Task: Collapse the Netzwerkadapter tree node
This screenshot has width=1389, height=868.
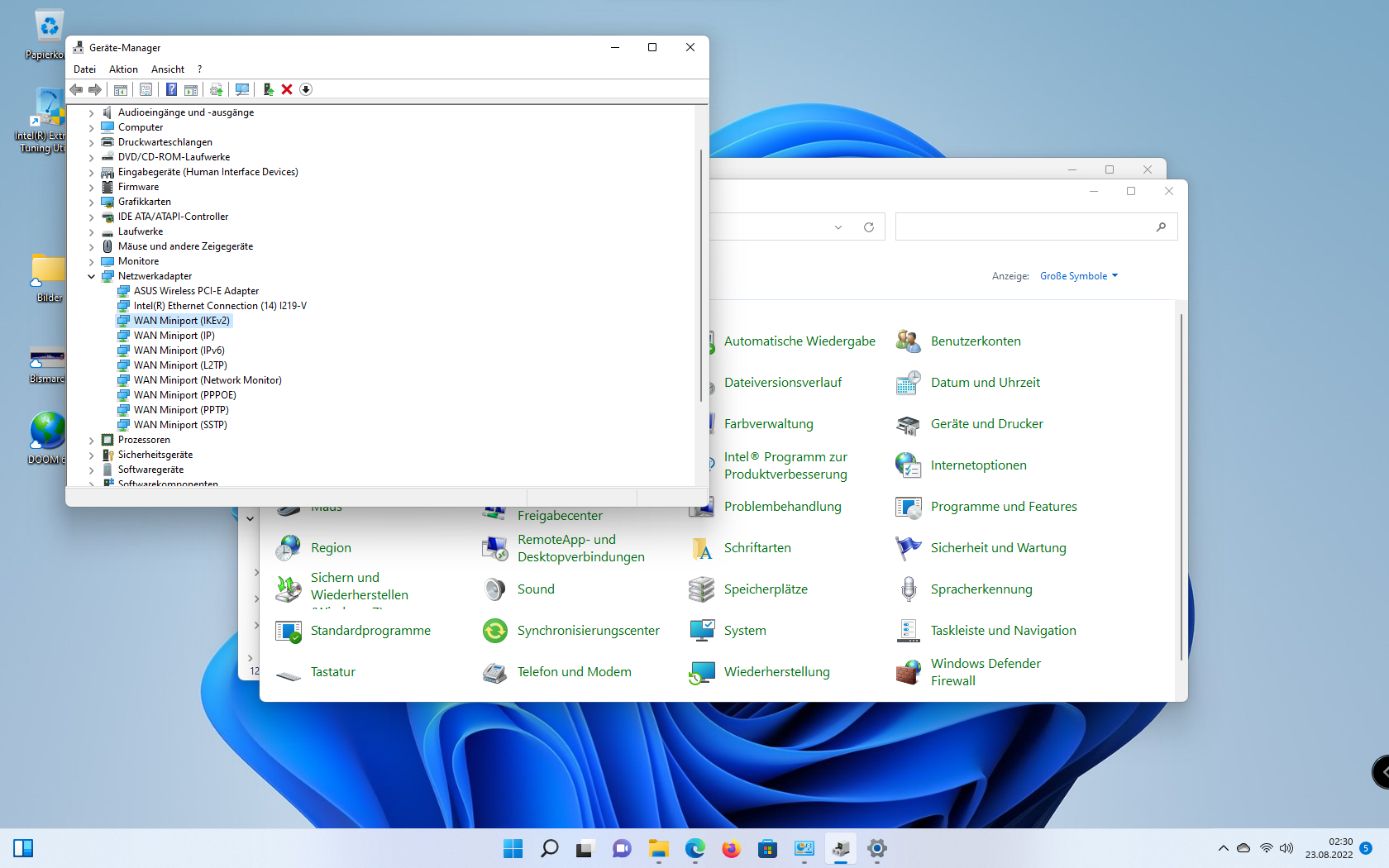Action: (91, 276)
